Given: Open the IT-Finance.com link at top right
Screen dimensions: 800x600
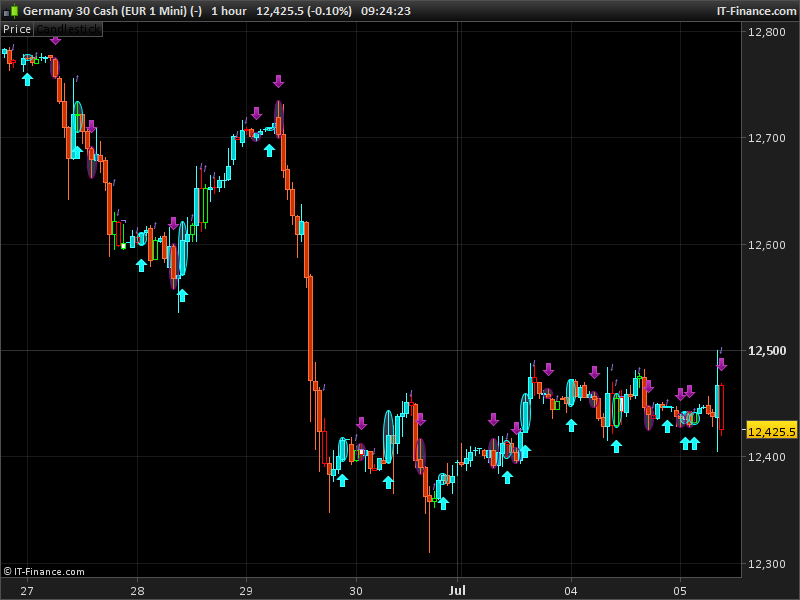Looking at the screenshot, I should (756, 11).
